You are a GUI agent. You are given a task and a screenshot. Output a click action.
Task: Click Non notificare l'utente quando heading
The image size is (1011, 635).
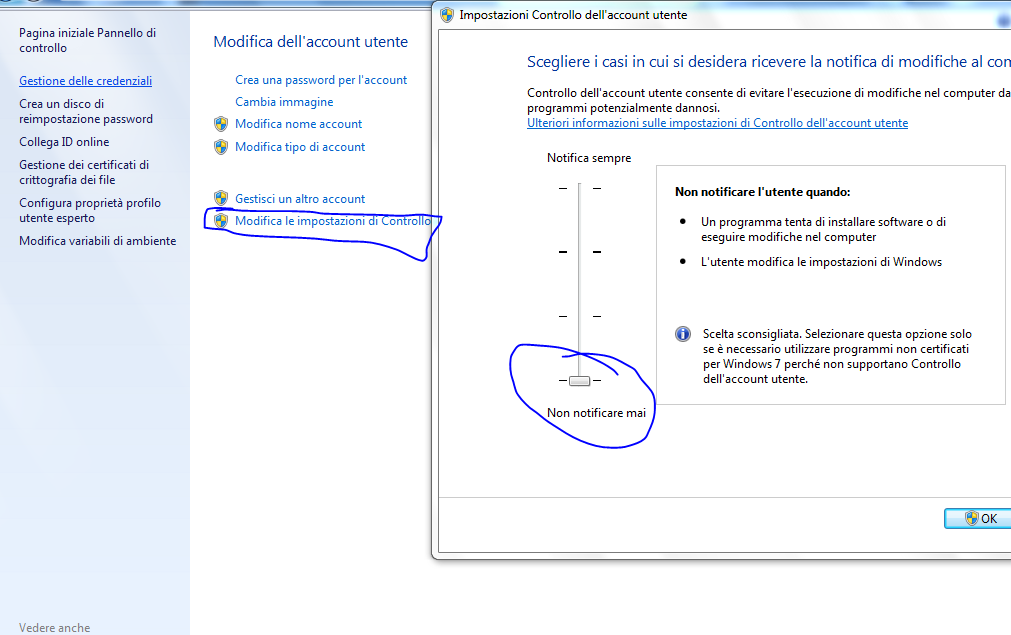coord(763,191)
